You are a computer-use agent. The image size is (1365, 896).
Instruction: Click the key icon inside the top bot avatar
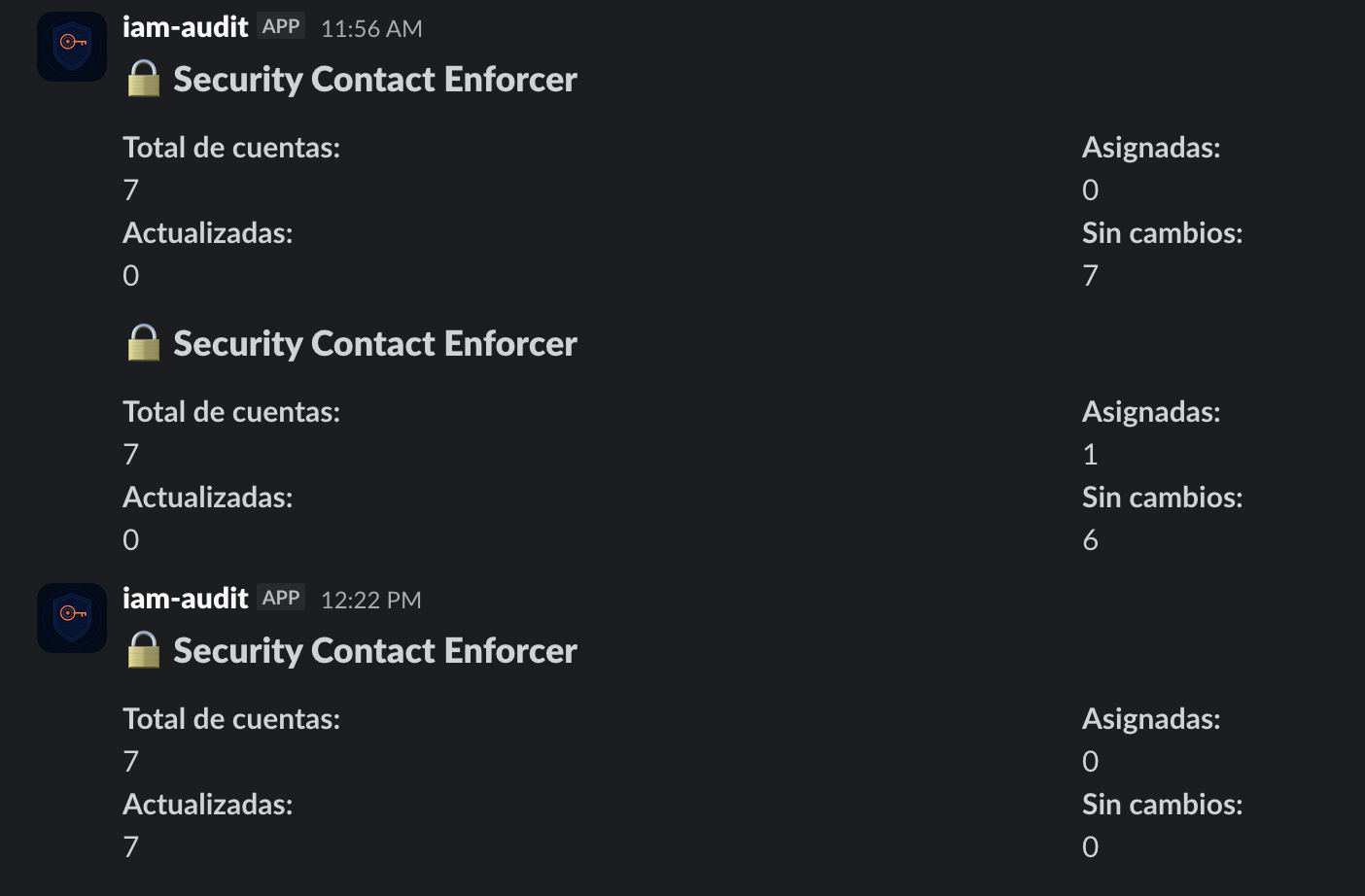[x=71, y=44]
